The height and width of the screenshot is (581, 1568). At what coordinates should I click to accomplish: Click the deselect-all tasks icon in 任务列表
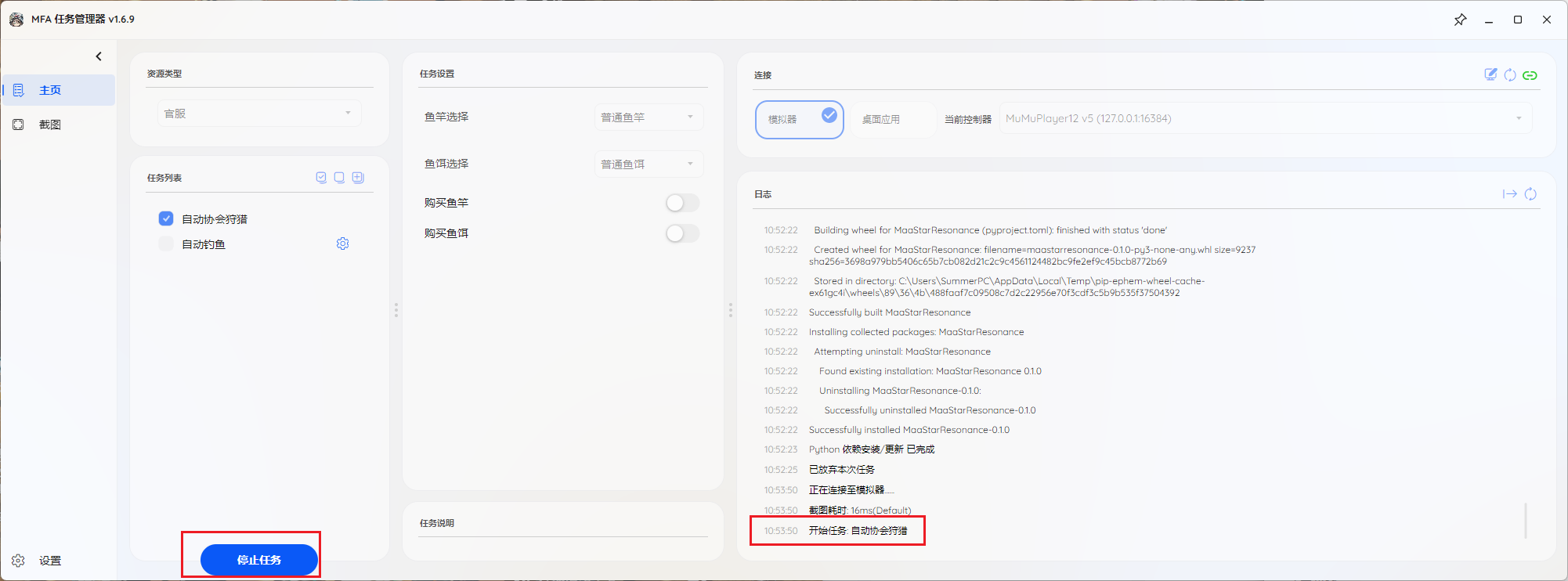(339, 178)
